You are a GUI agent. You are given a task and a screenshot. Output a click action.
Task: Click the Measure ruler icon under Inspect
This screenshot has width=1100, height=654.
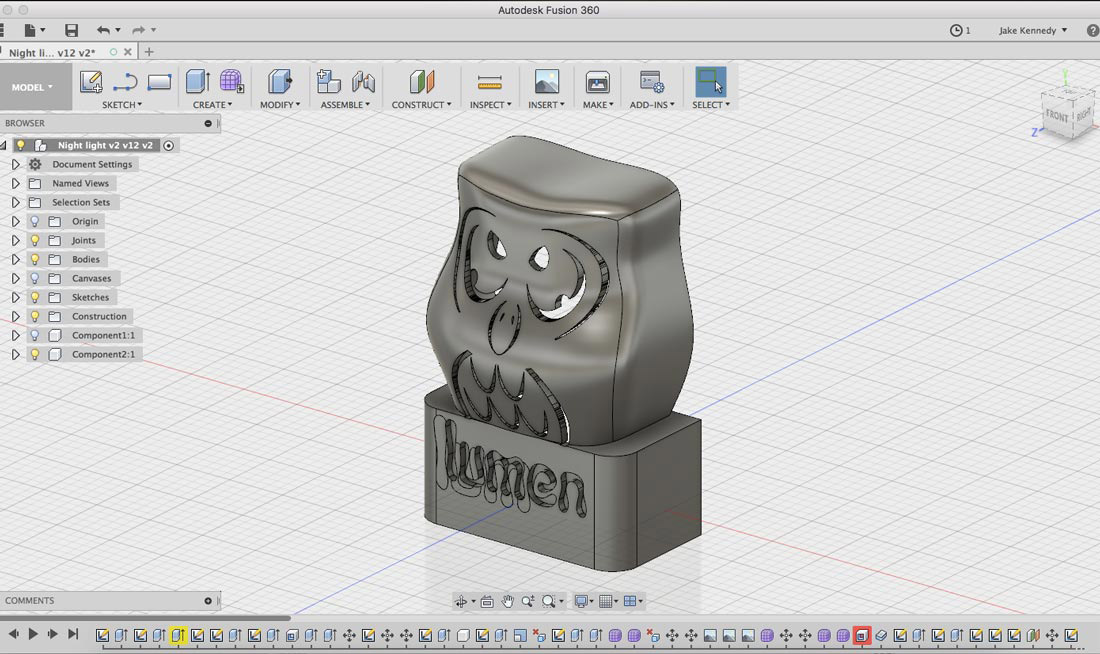489,82
